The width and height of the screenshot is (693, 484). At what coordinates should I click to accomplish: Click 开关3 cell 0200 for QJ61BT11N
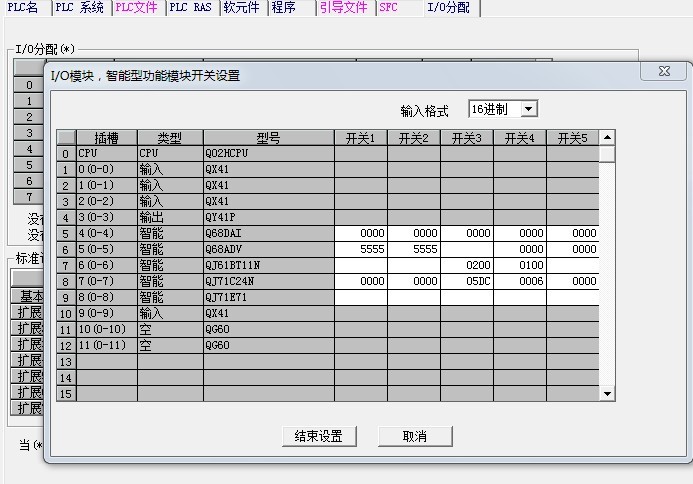click(x=466, y=265)
